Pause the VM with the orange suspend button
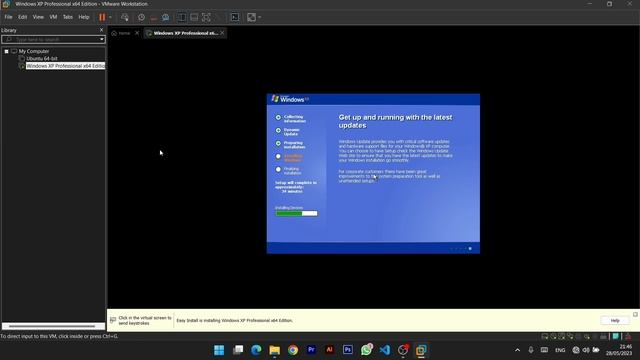This screenshot has height=360, width=640. [x=102, y=17]
